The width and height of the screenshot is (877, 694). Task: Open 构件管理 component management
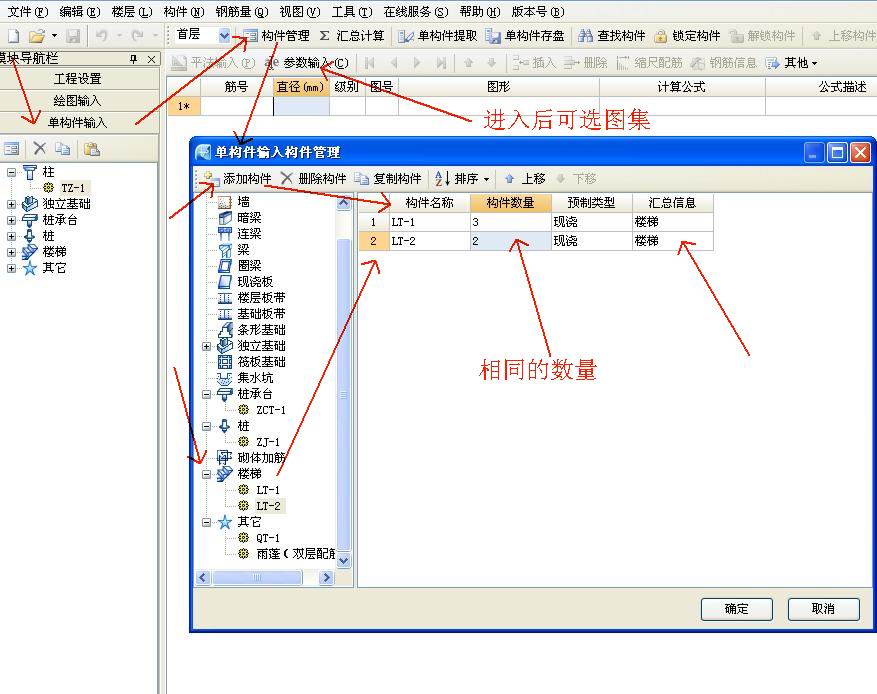pyautogui.click(x=276, y=36)
